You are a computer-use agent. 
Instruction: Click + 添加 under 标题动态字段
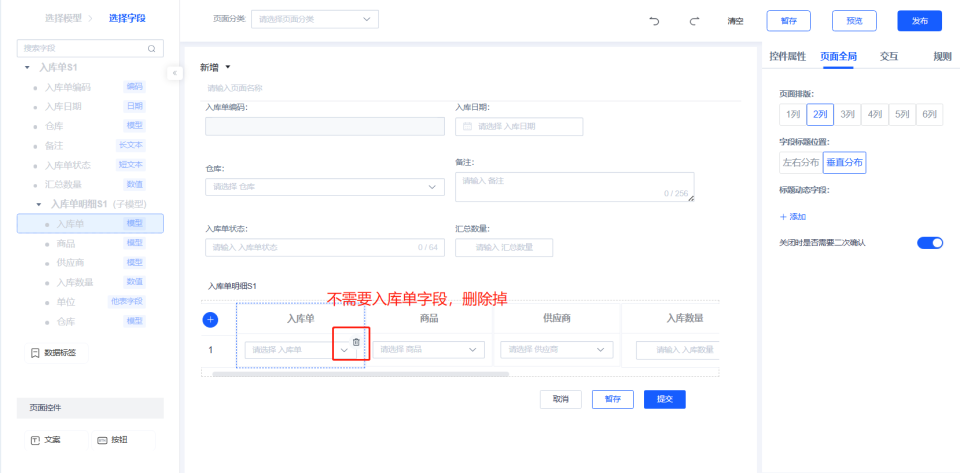pos(792,217)
